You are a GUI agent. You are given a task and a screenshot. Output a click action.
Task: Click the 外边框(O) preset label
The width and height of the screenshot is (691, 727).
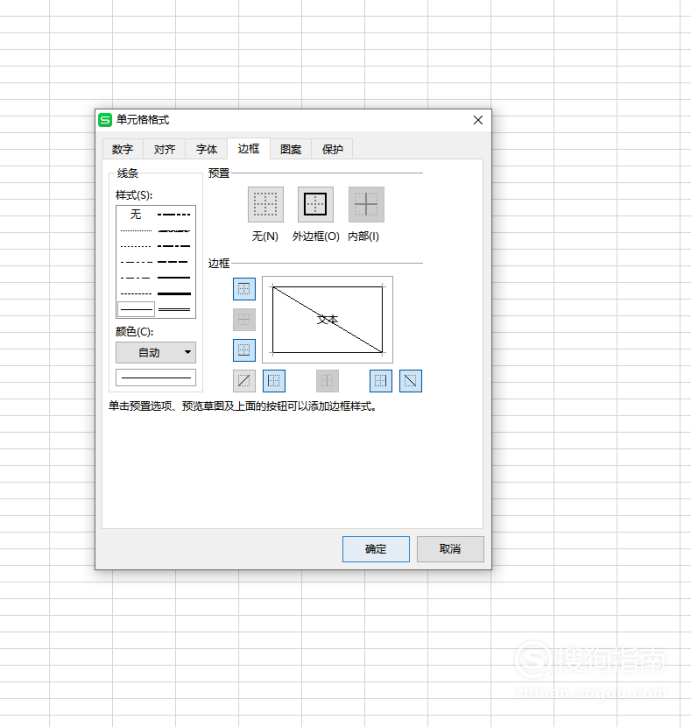click(x=316, y=236)
